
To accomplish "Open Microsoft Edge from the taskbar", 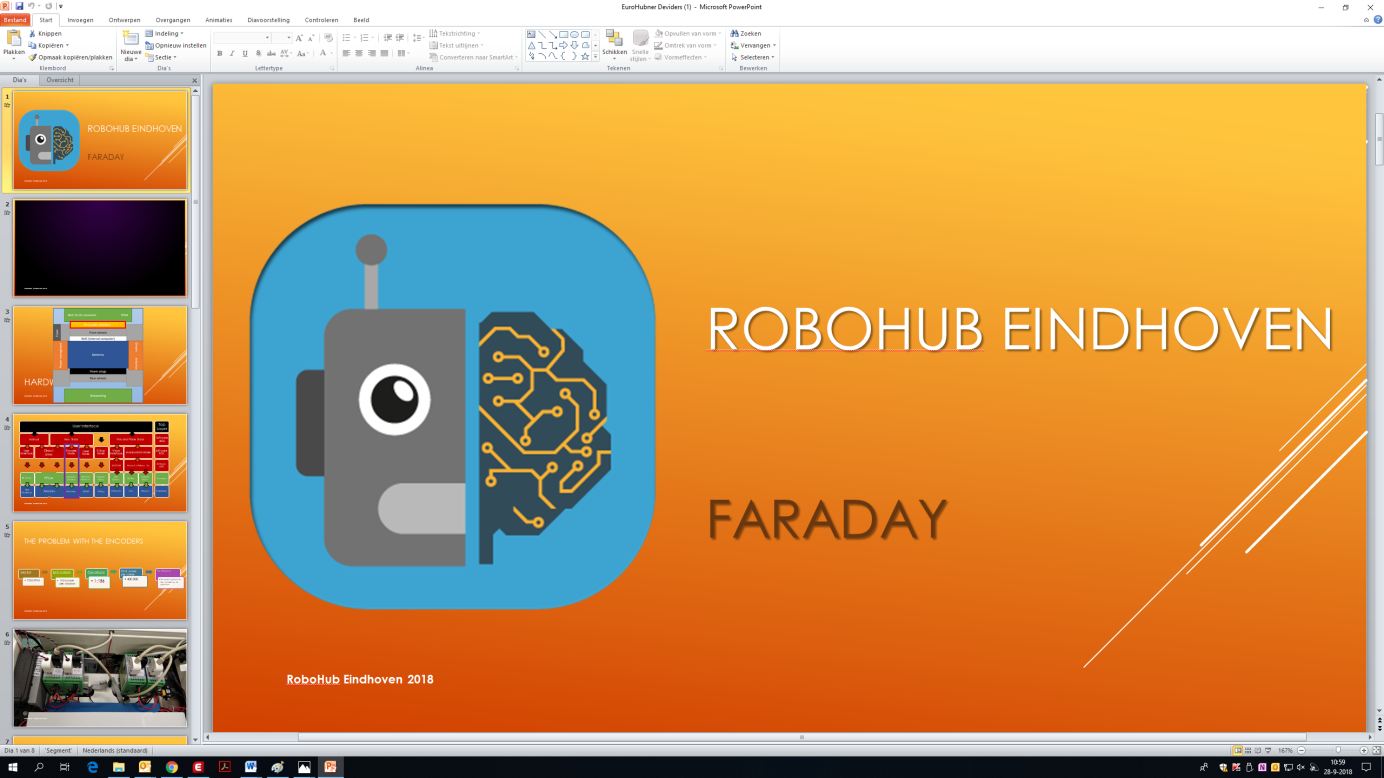I will coord(92,767).
